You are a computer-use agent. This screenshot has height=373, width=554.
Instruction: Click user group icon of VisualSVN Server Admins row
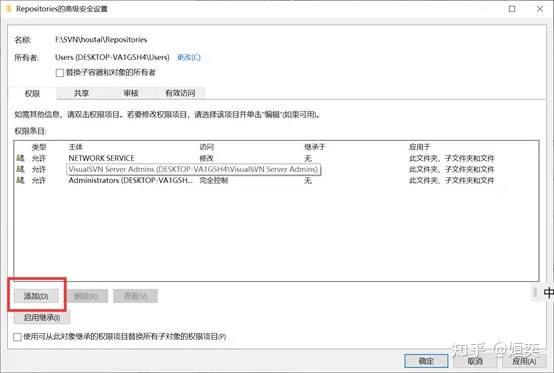point(20,169)
